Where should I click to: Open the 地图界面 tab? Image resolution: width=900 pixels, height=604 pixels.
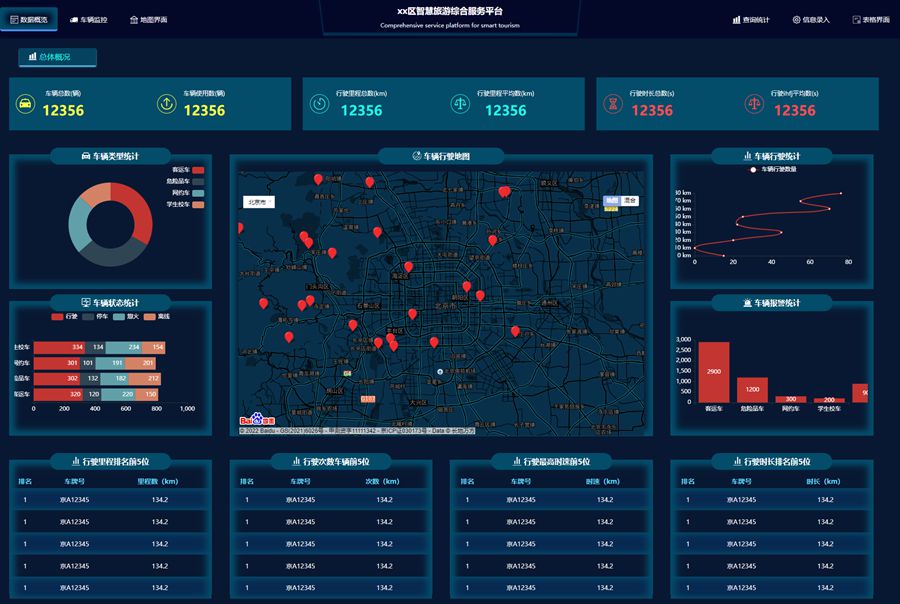click(148, 20)
